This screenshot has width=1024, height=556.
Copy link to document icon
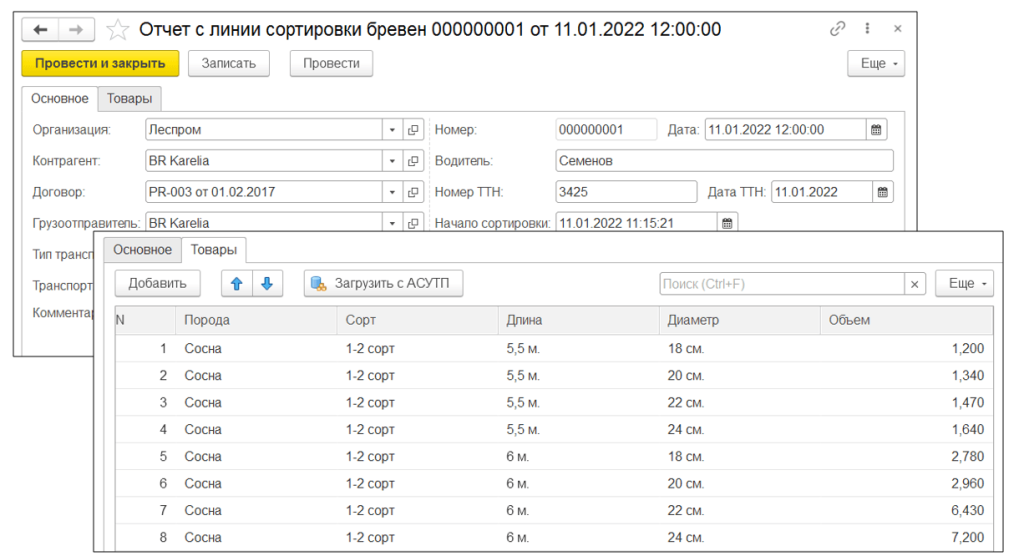pos(838,30)
